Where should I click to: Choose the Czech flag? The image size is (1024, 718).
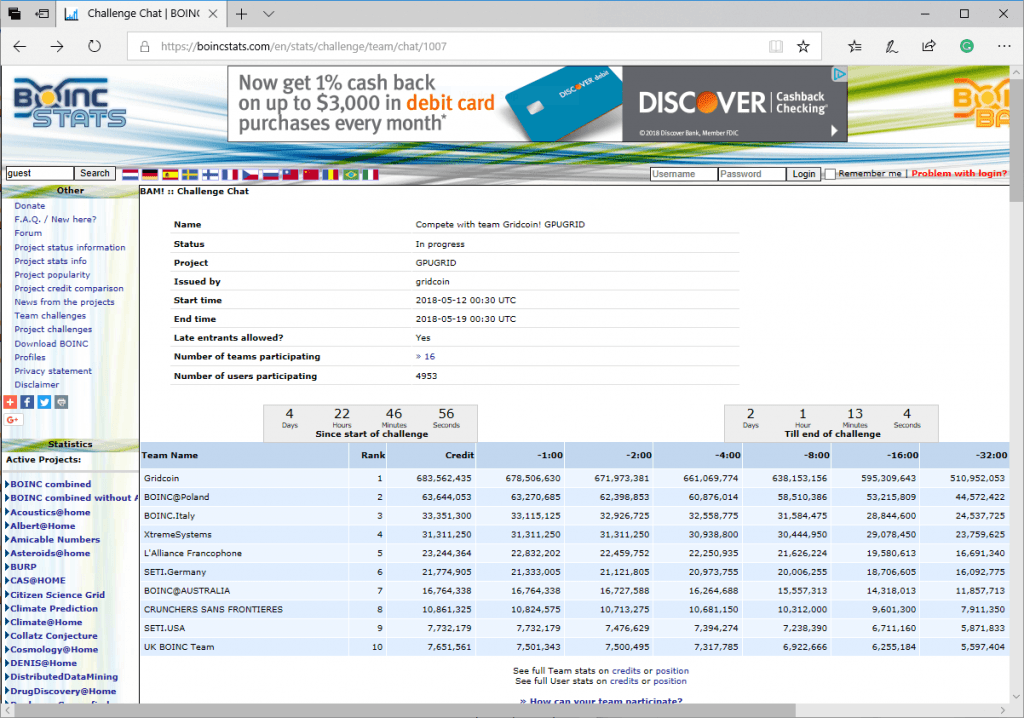click(x=251, y=174)
